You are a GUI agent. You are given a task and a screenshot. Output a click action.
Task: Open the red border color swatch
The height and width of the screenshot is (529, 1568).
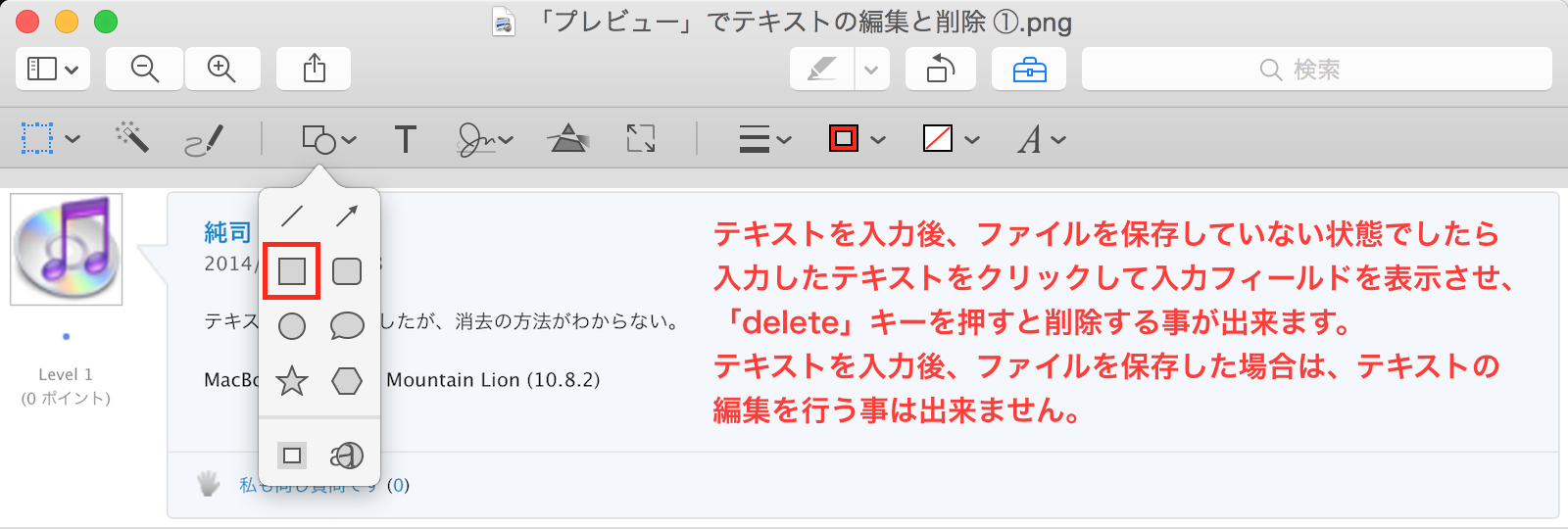pyautogui.click(x=844, y=138)
